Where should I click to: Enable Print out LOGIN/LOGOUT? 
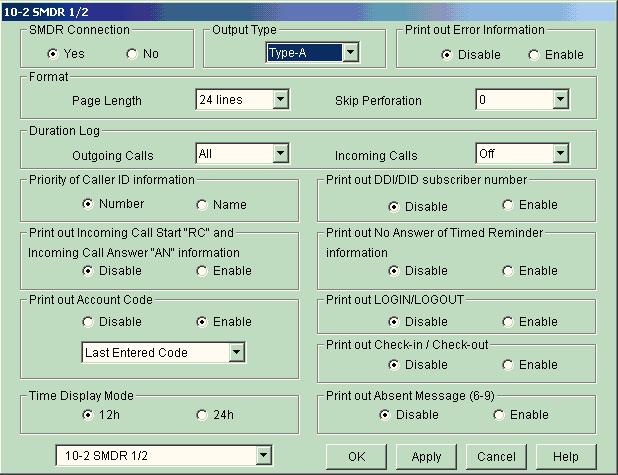(508, 322)
